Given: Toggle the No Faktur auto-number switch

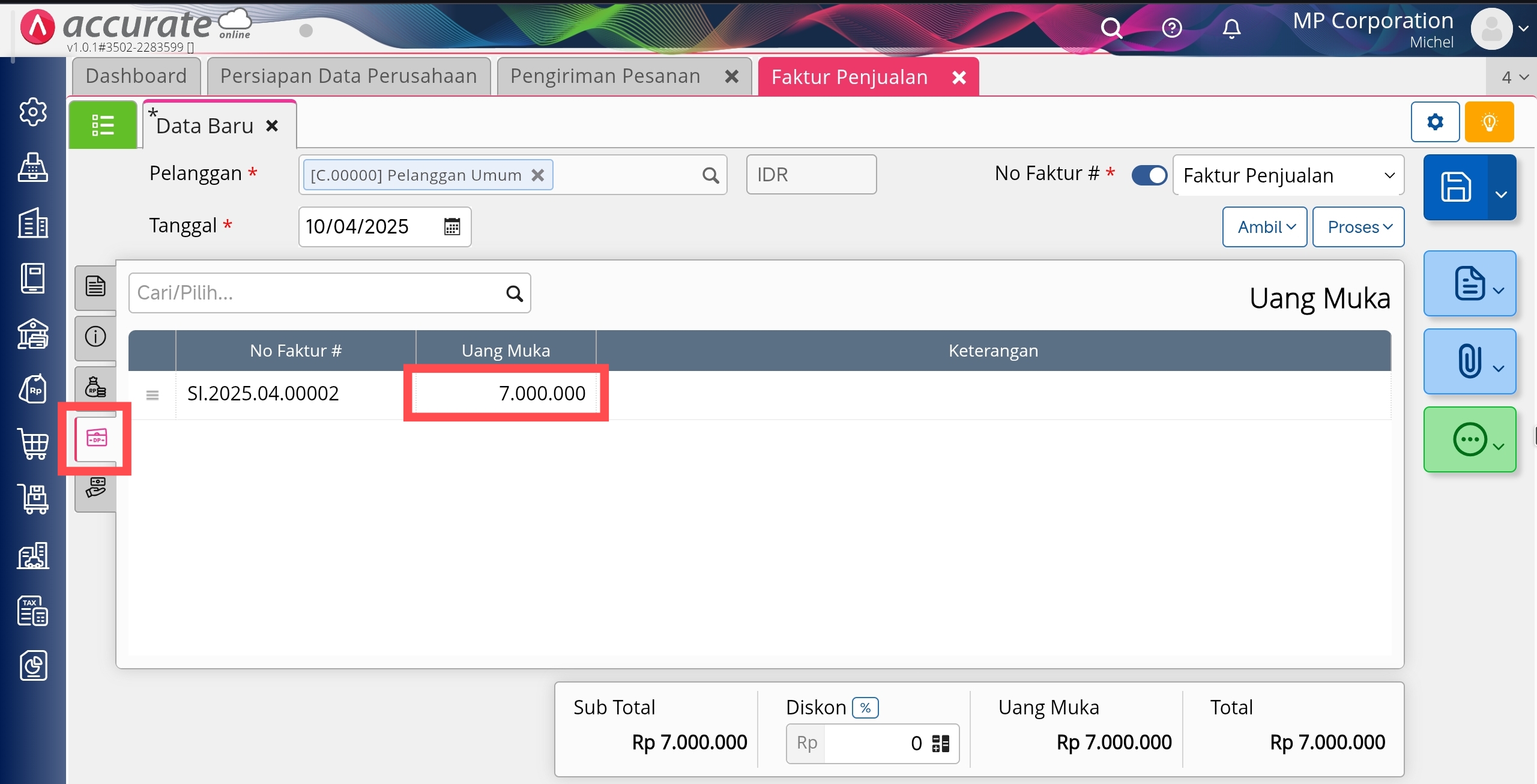Looking at the screenshot, I should pyautogui.click(x=1149, y=175).
